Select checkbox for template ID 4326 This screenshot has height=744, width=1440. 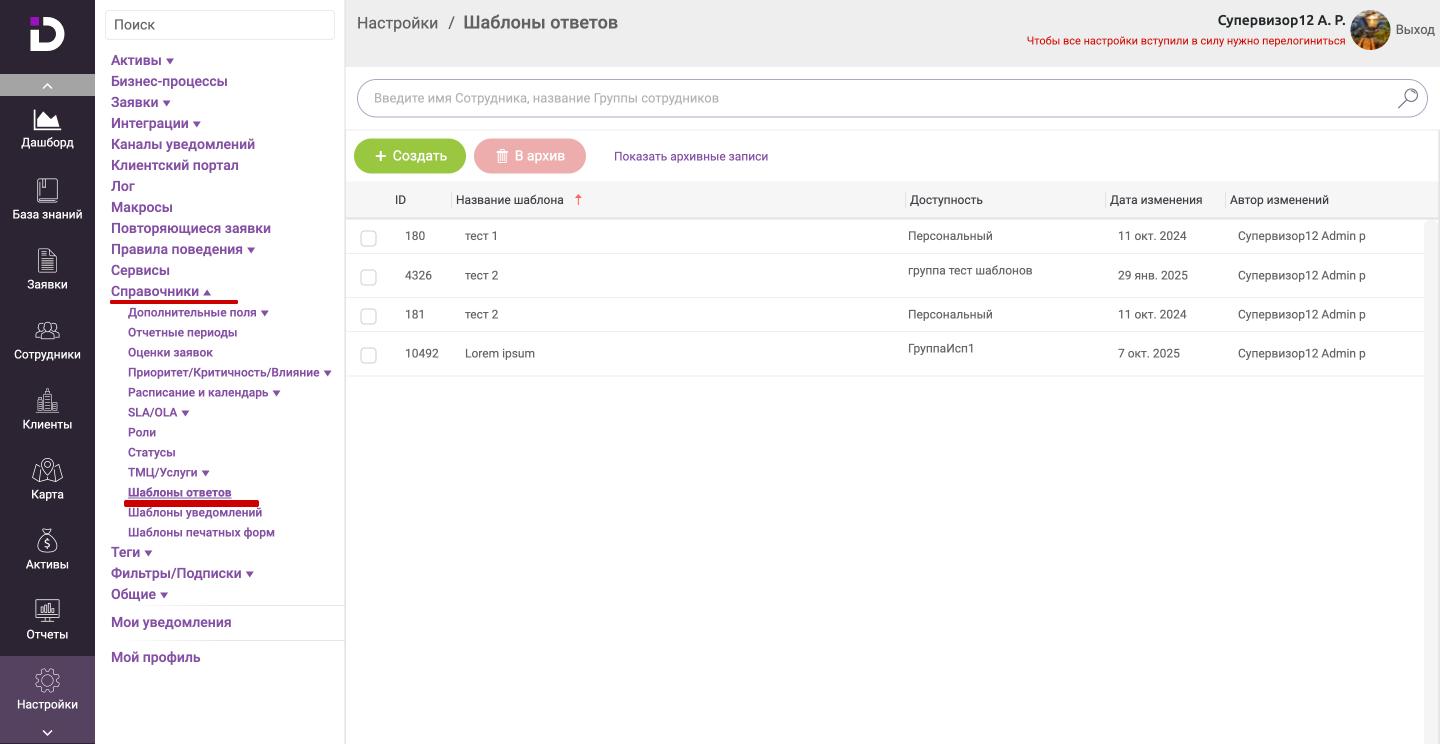point(368,277)
